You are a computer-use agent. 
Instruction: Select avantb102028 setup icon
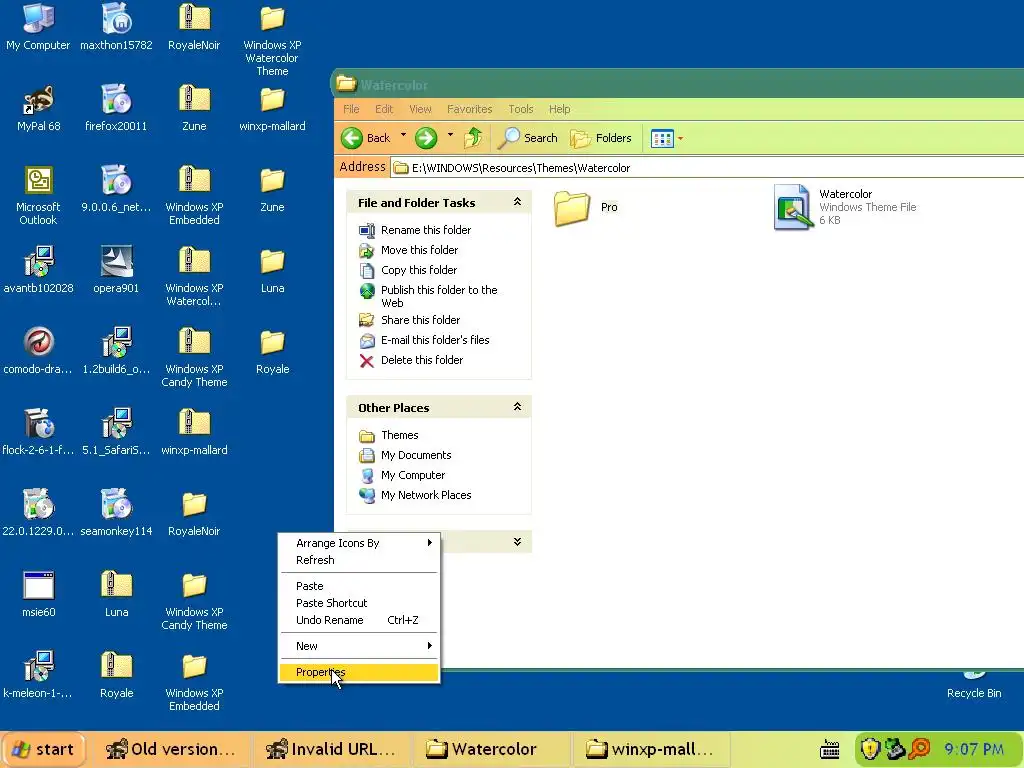[x=38, y=270]
